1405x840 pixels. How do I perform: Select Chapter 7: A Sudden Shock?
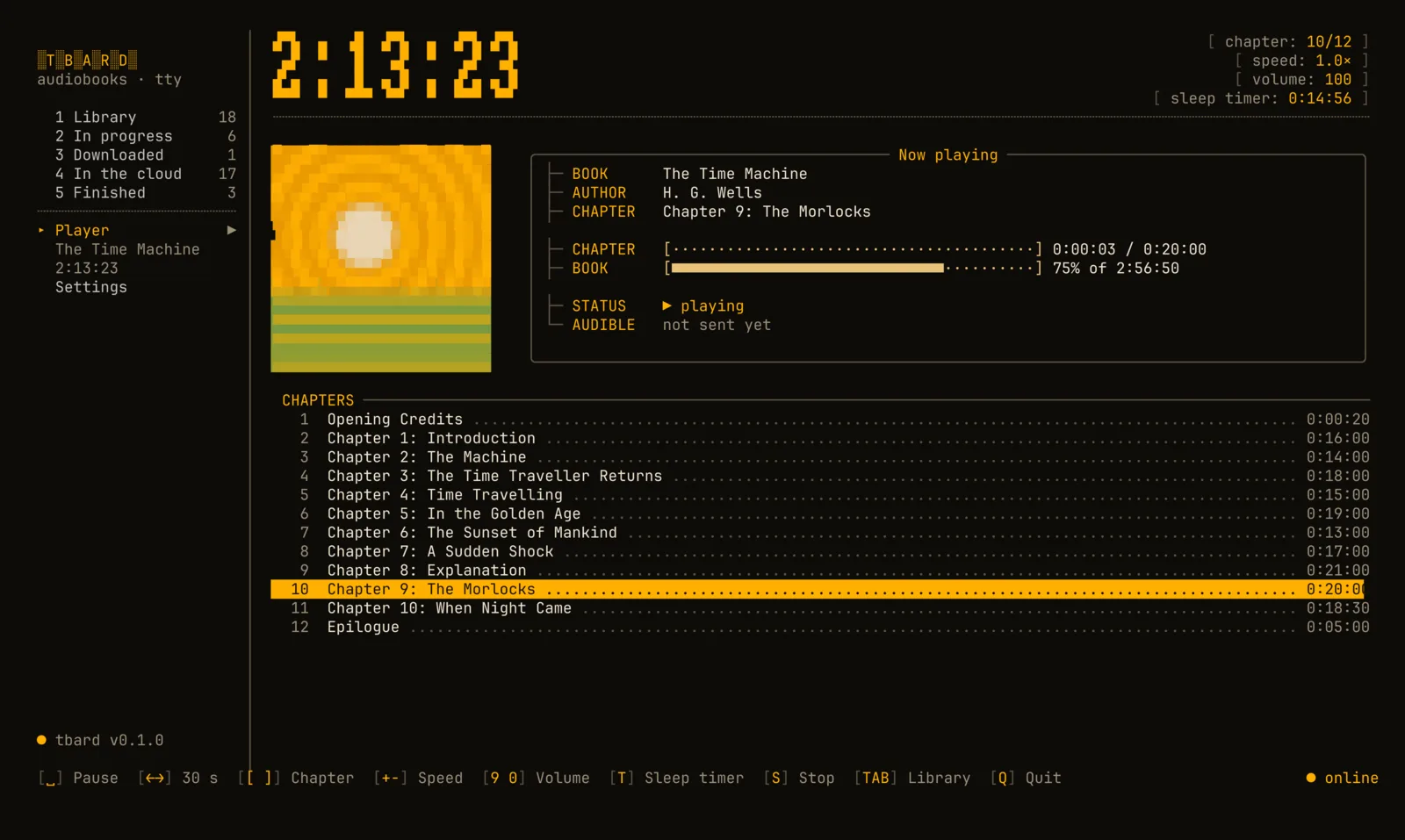820,551
